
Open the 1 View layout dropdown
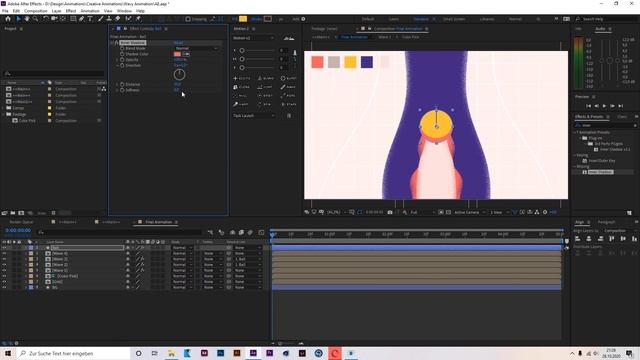499,212
